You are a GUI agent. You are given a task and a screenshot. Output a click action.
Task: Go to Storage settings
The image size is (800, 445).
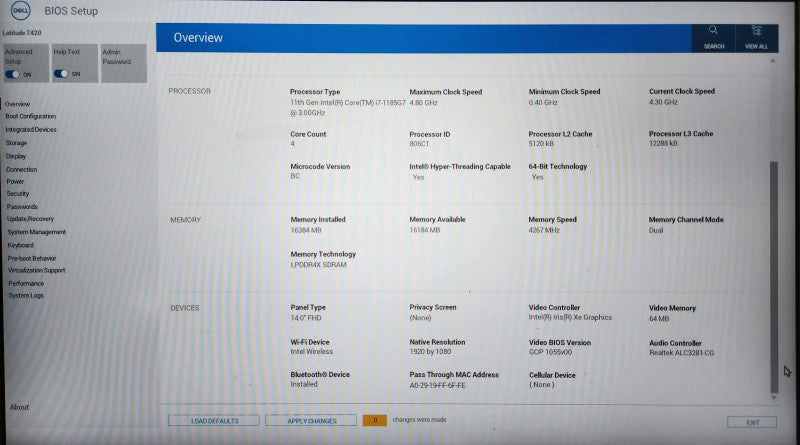coord(16,143)
